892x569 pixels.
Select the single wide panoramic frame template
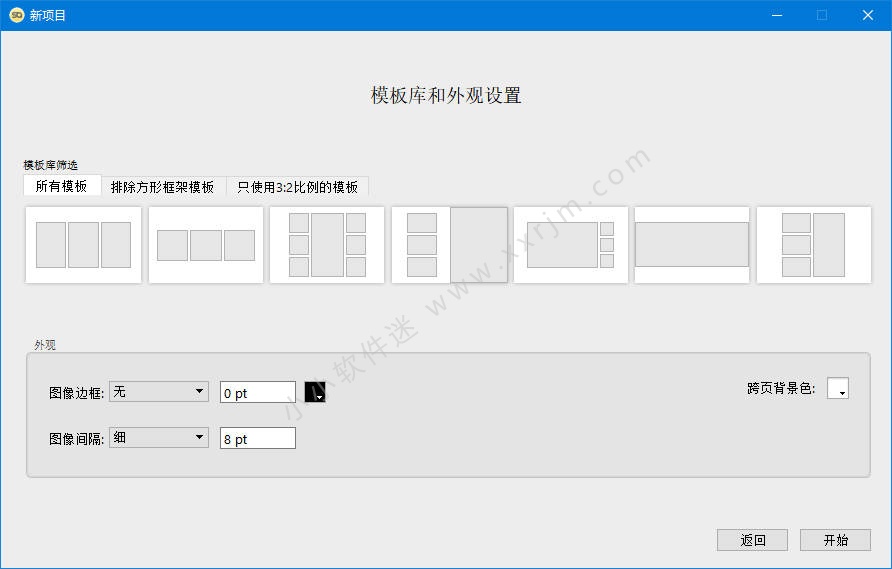click(692, 245)
